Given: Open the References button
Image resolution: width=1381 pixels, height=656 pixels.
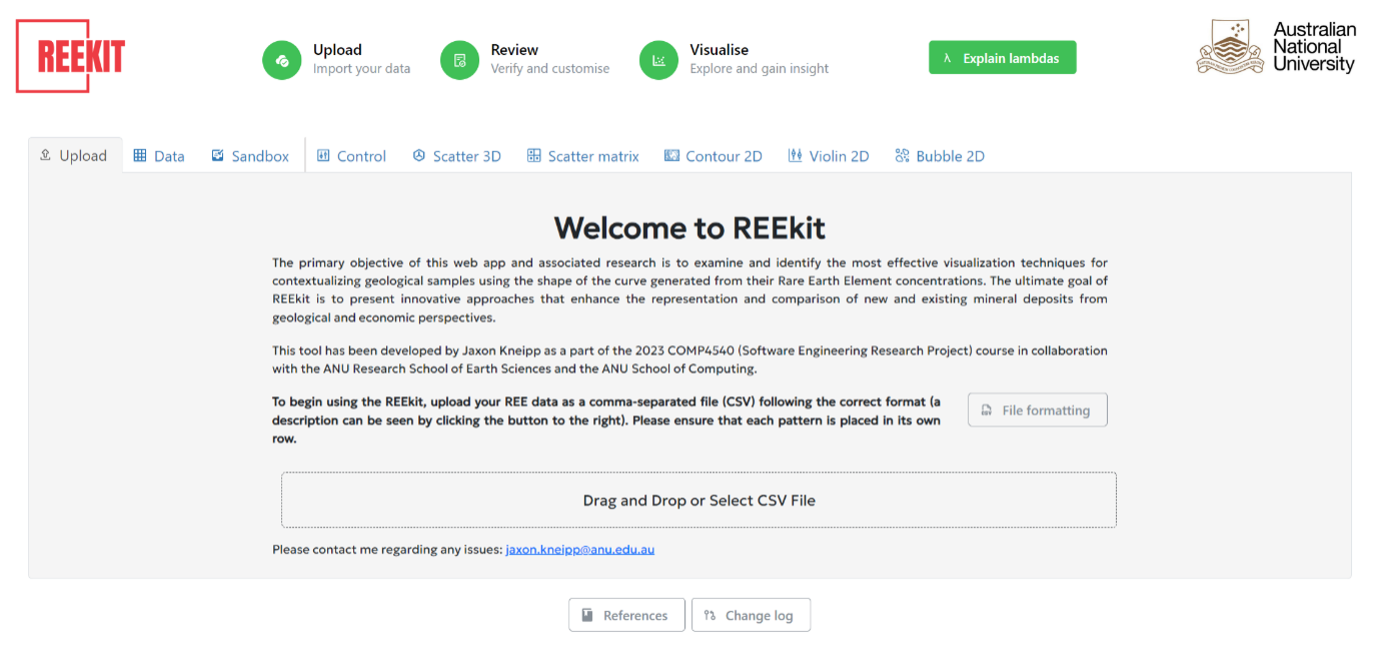Looking at the screenshot, I should [627, 615].
